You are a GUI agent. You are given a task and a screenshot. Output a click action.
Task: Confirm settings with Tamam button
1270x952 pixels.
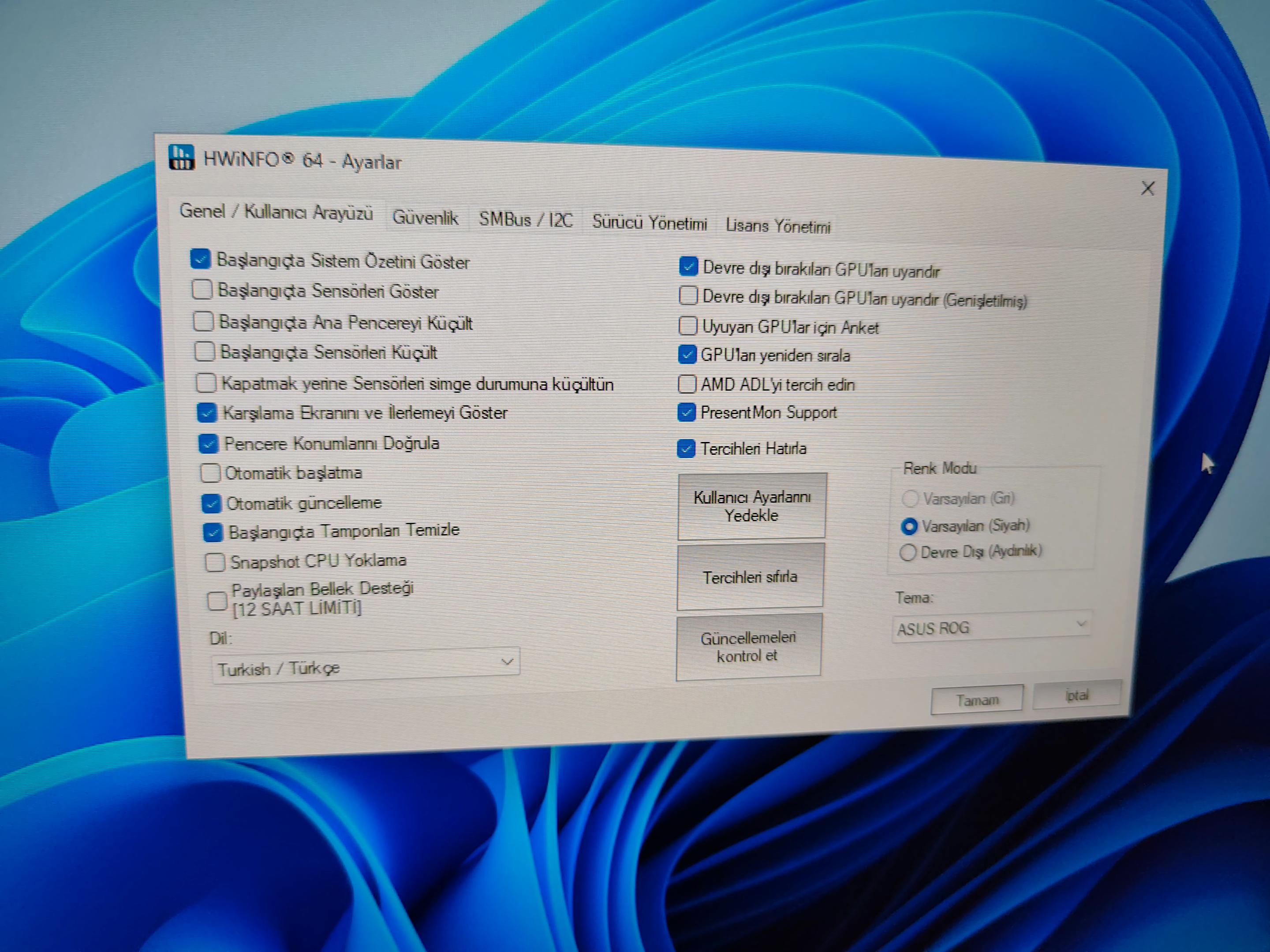pos(977,699)
